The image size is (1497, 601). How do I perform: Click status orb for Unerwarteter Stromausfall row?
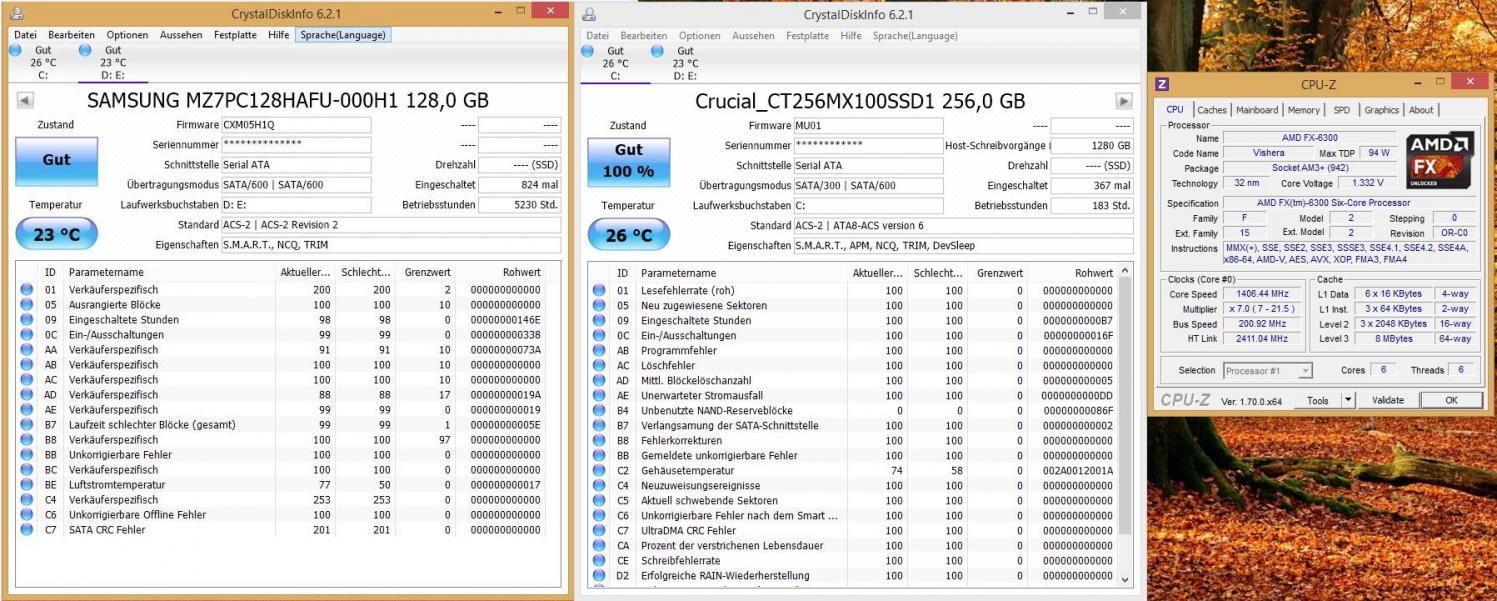click(599, 396)
